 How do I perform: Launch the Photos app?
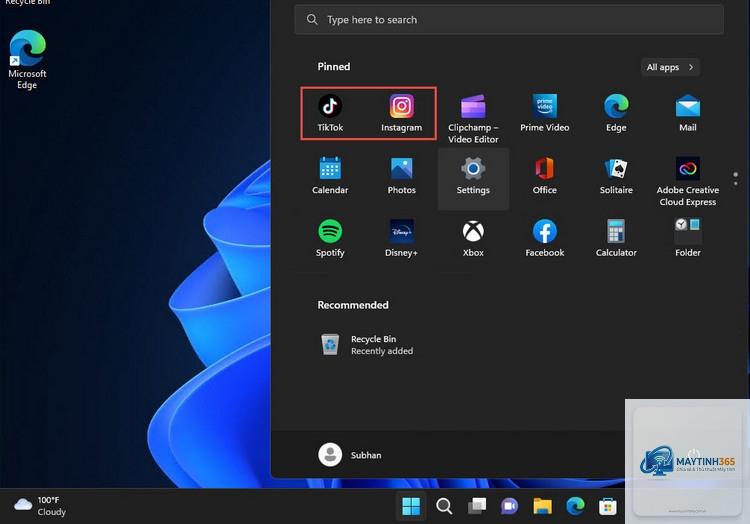point(401,176)
